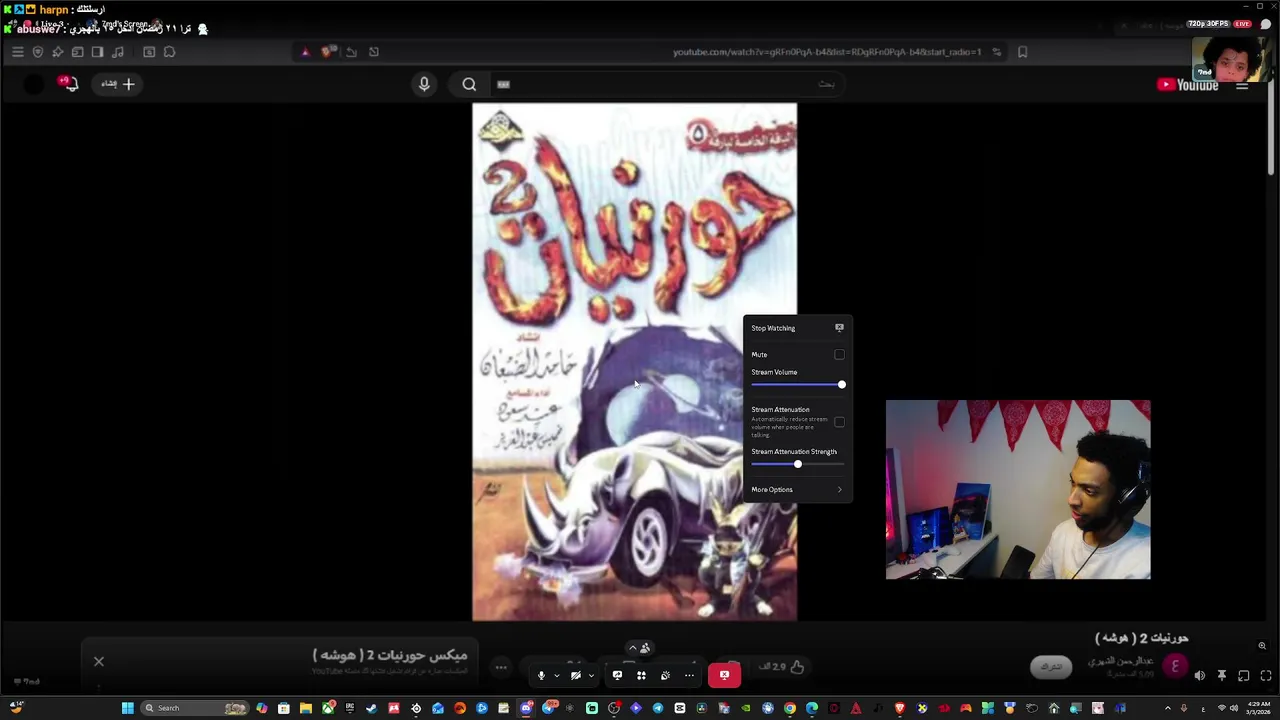Open Steam from the taskbar
Viewport: 1280px width, 720px height.
point(371,708)
